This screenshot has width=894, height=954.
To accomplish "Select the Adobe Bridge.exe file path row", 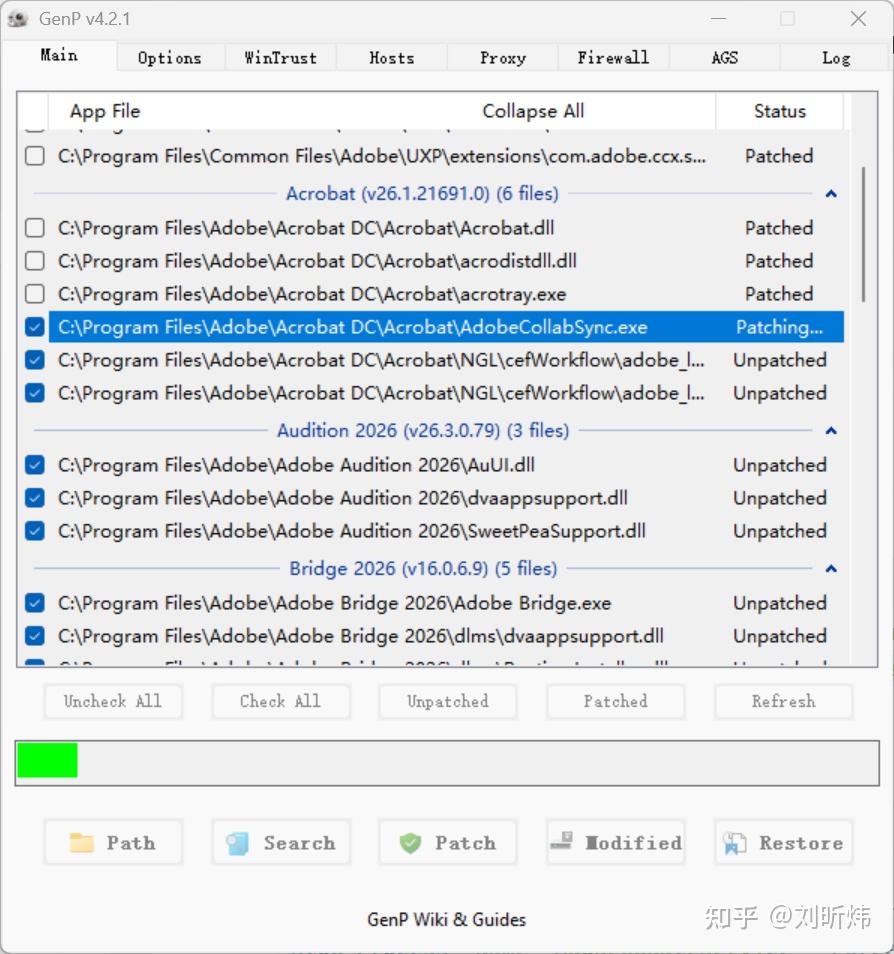I will (x=335, y=603).
